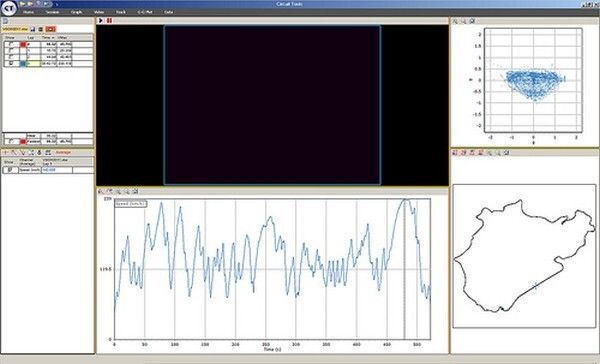The image size is (600, 364).
Task: Click last zoom-fit icon in track map toolbar
Action: pos(507,152)
